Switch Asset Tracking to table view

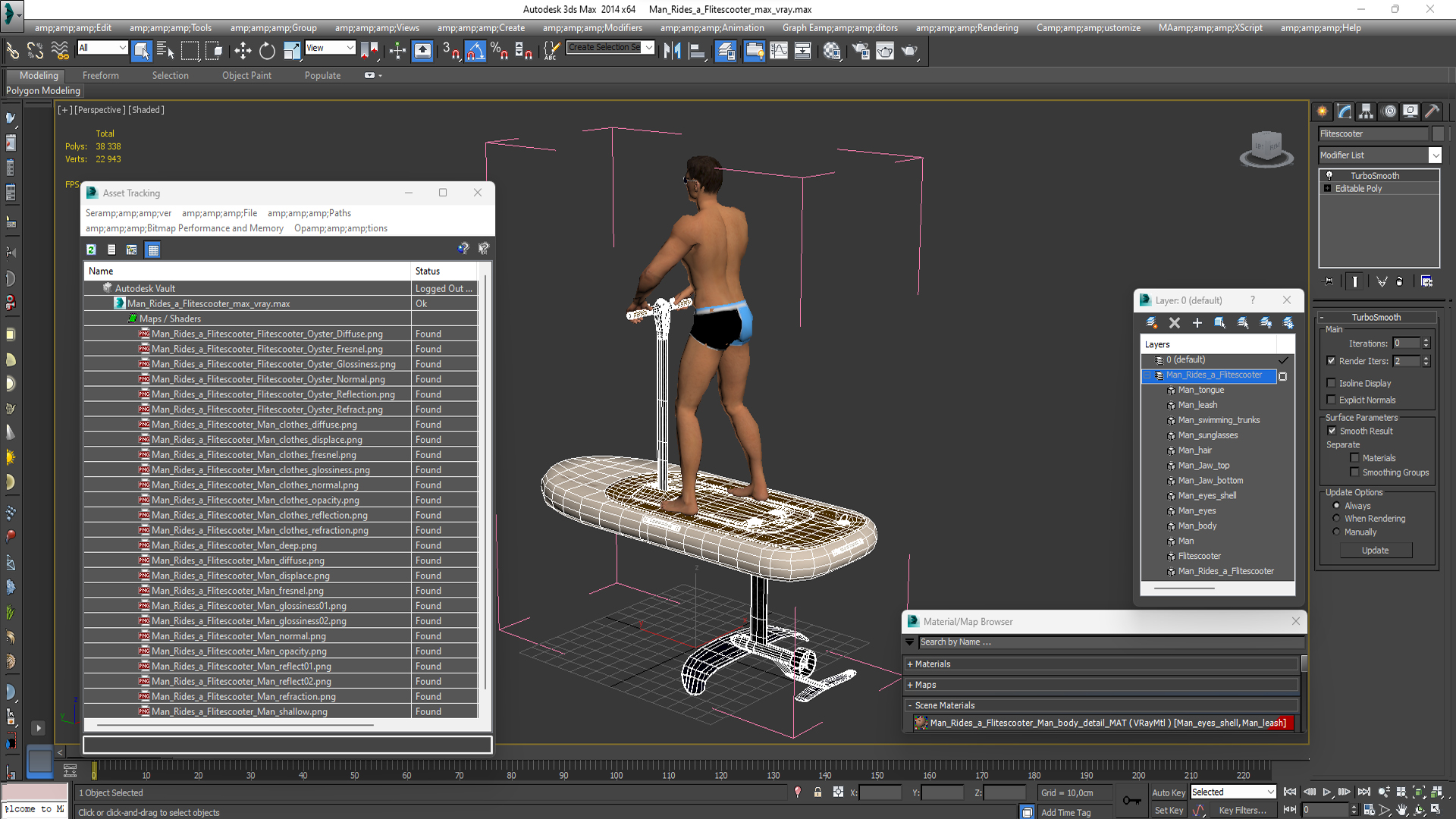tap(153, 249)
